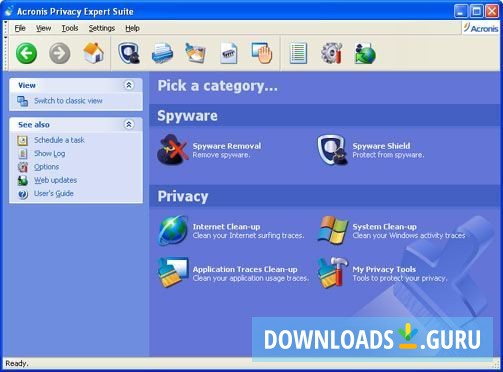
Task: Click the Application Traces Clean-up brush icon
Action: click(x=172, y=272)
